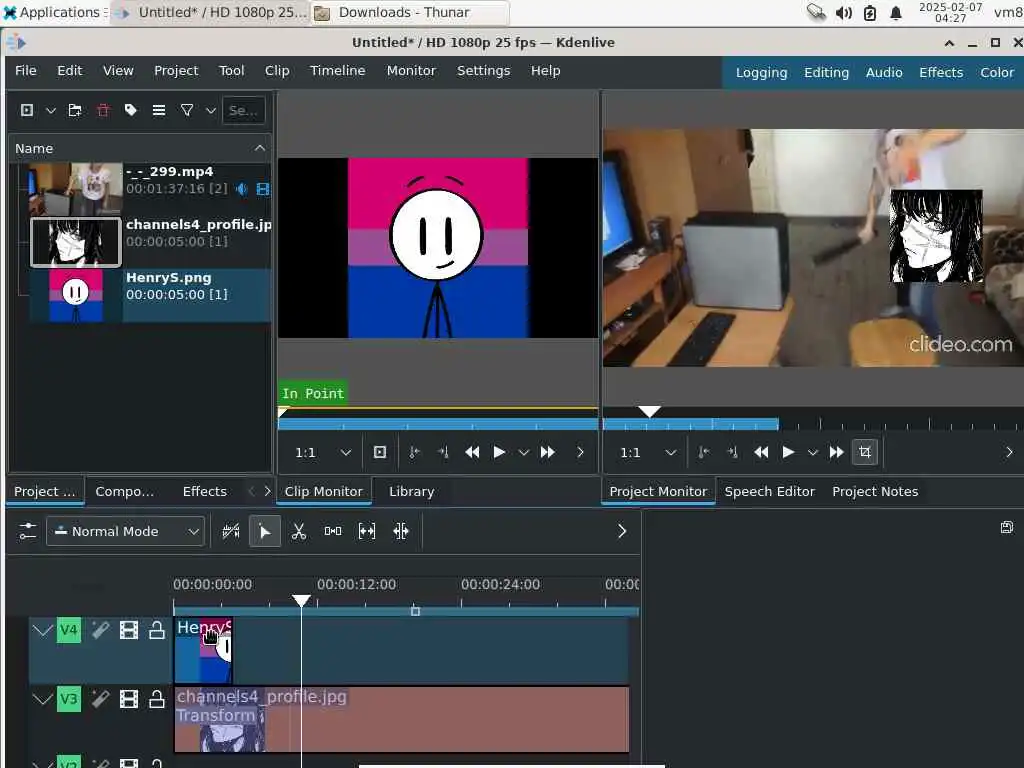Play the clip in clip monitor

point(499,452)
